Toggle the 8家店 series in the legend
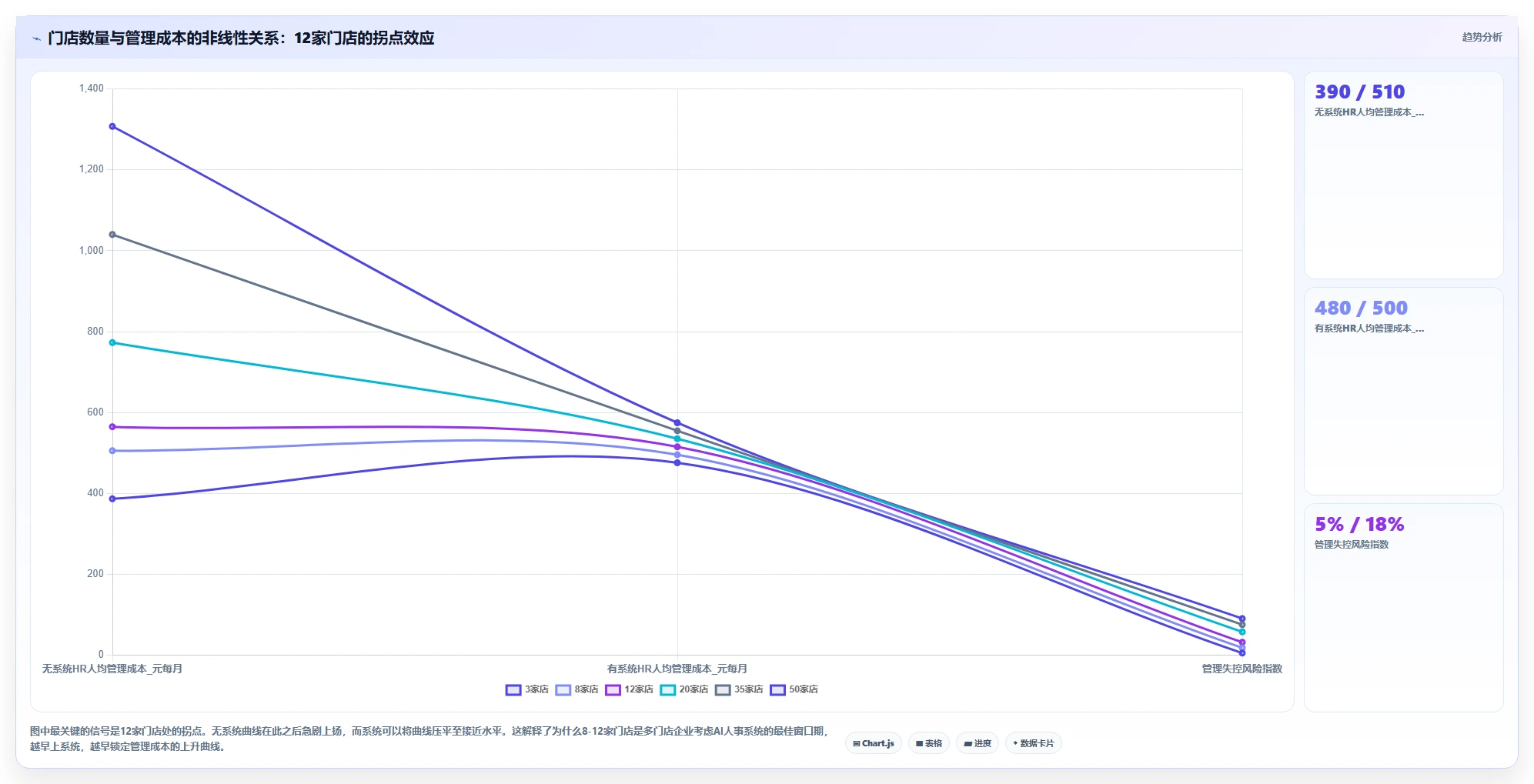Viewport: 1534px width, 784px height. tap(577, 689)
